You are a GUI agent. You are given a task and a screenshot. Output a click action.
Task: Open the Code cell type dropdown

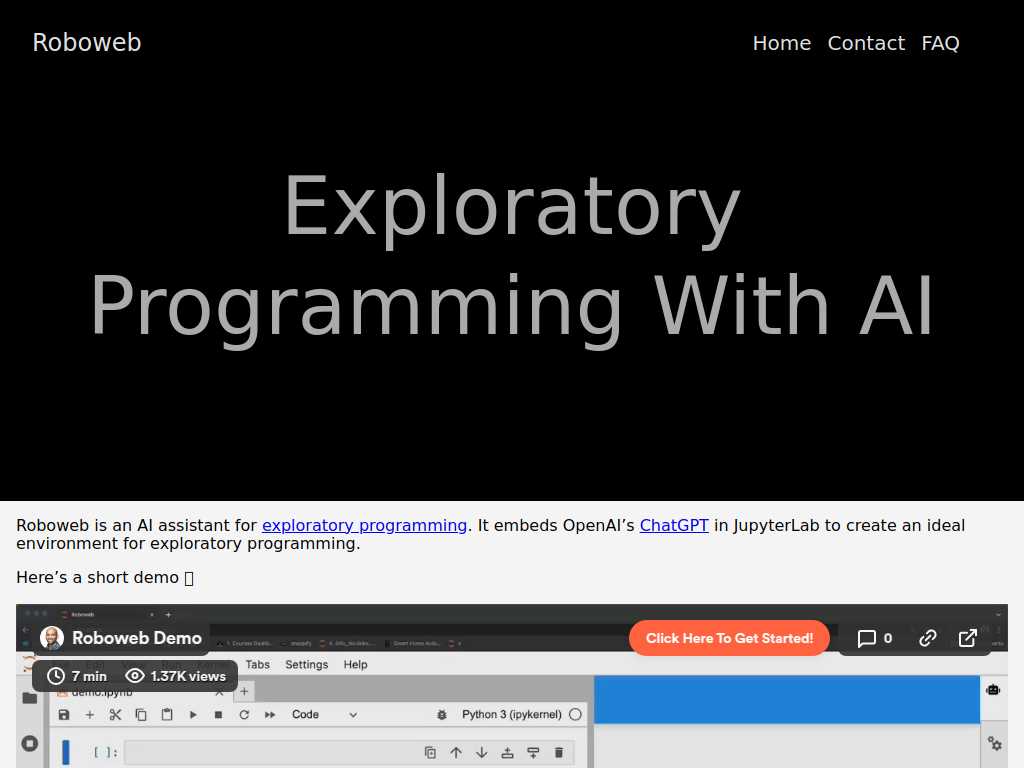[325, 714]
